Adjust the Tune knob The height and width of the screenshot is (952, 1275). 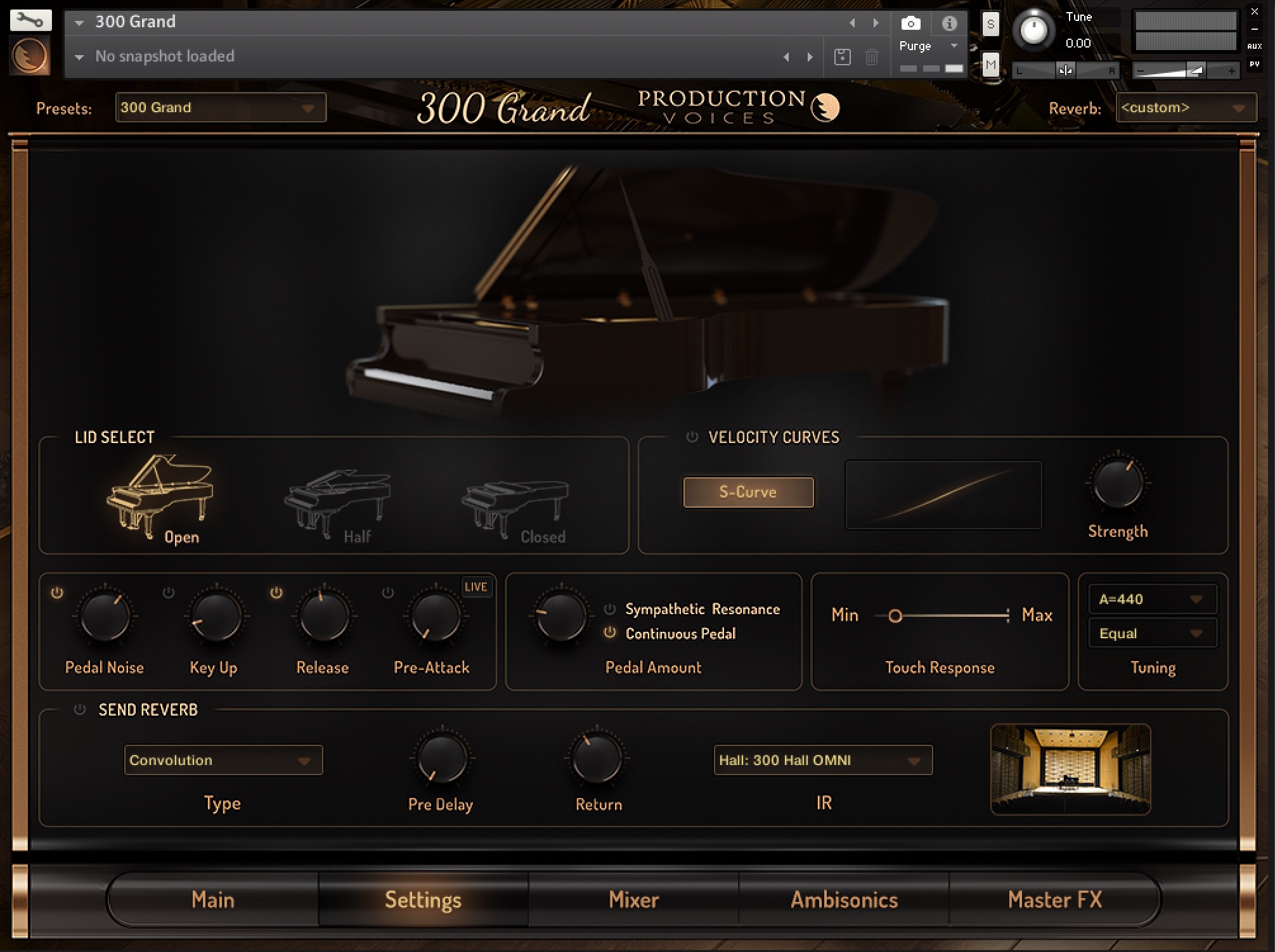pos(1033,30)
